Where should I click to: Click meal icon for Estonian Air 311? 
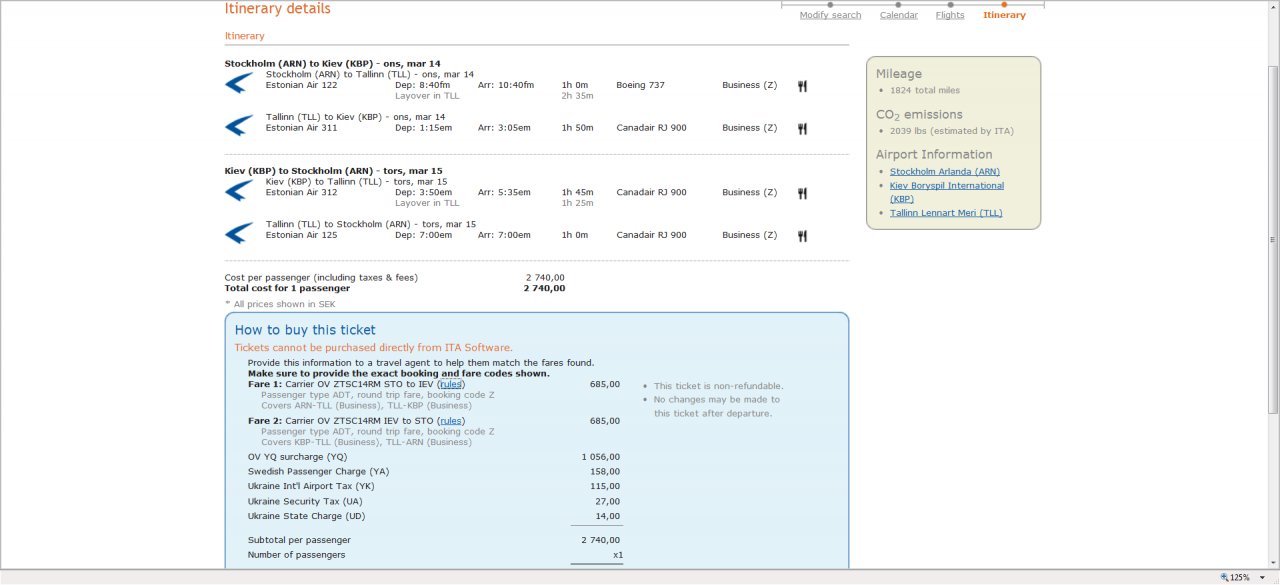click(x=802, y=129)
